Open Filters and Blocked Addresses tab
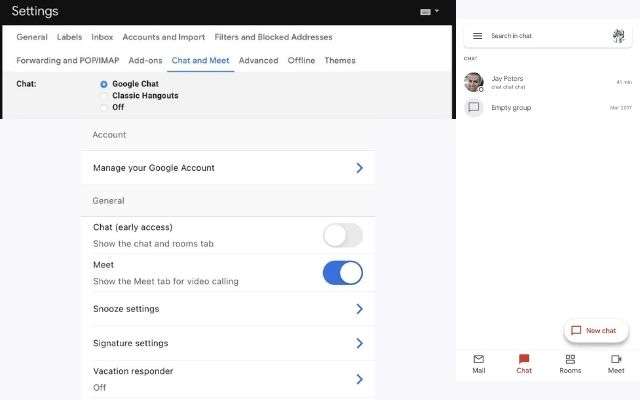The width and height of the screenshot is (640, 400). pos(273,37)
